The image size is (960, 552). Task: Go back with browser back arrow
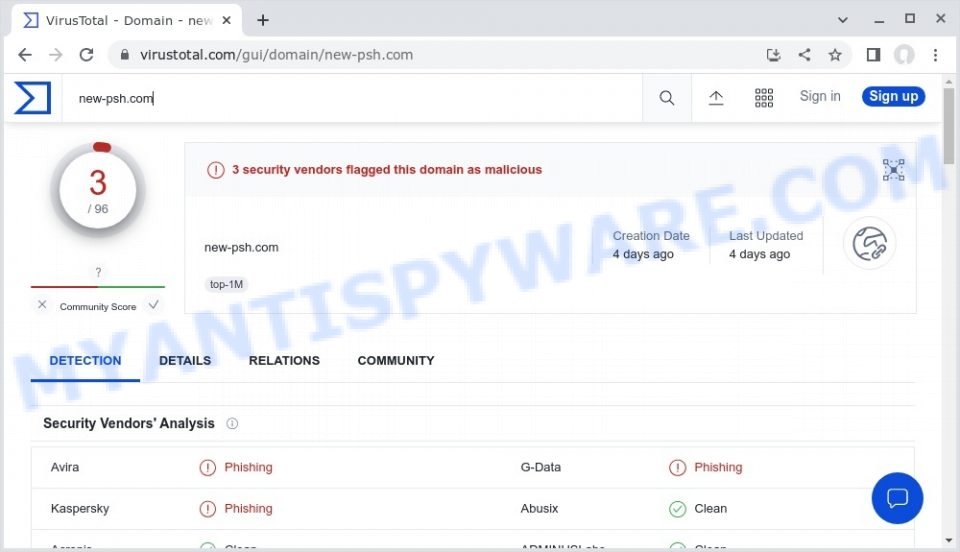24,55
